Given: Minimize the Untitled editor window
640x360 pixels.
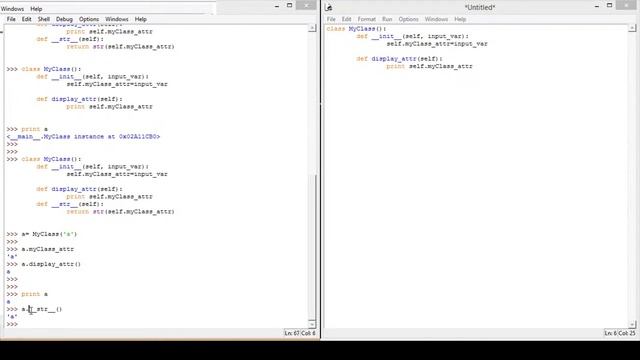Looking at the screenshot, I should click(597, 6).
